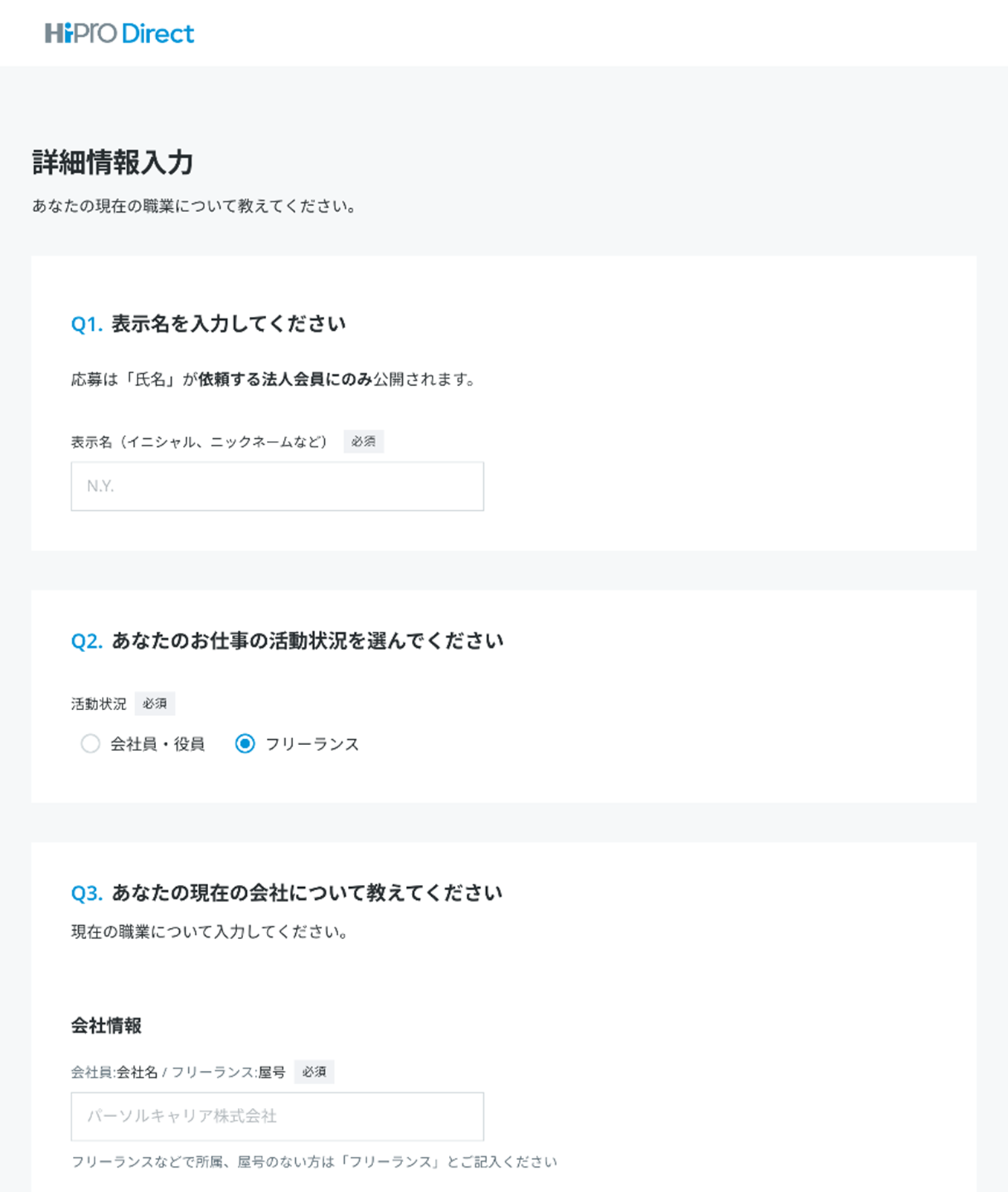This screenshot has height=1192, width=1008.
Task: Click the HiPro Direct logo
Action: pyautogui.click(x=120, y=33)
